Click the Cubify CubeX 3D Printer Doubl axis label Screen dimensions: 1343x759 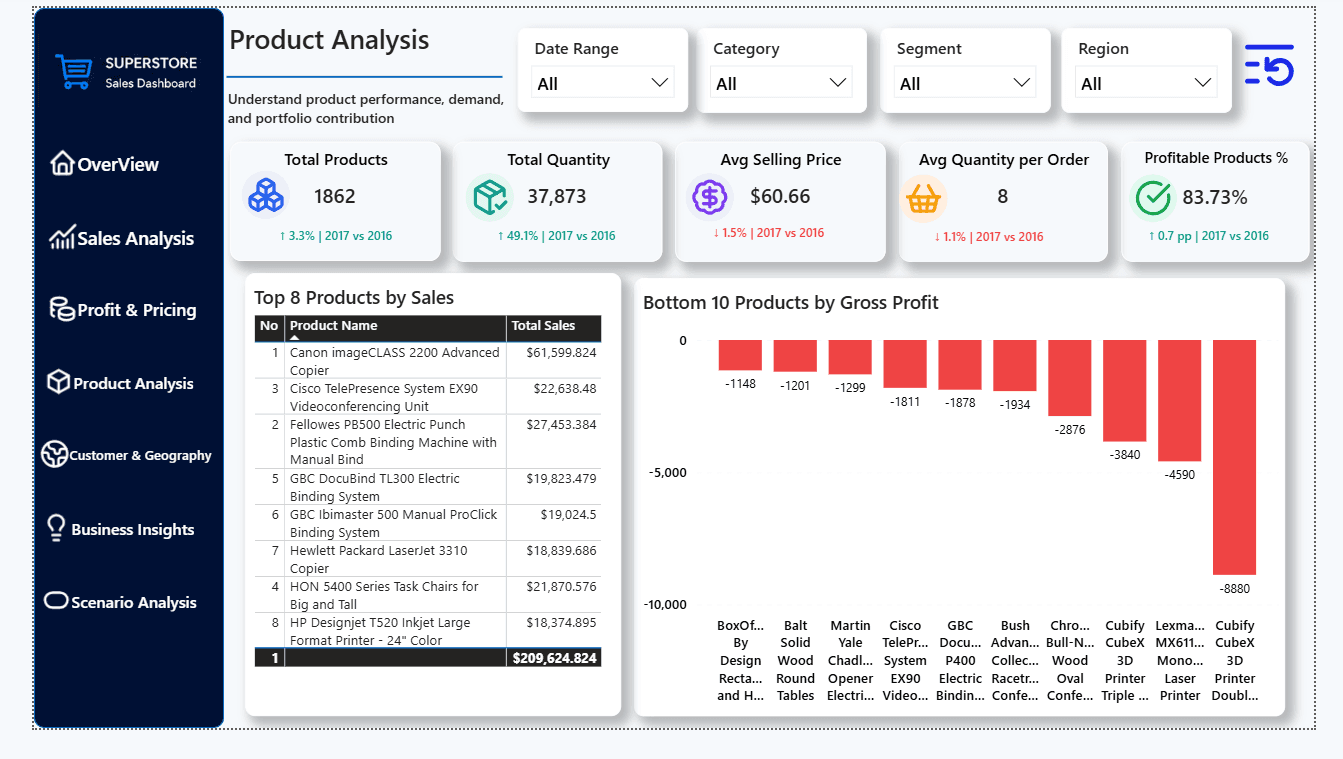pos(1235,660)
